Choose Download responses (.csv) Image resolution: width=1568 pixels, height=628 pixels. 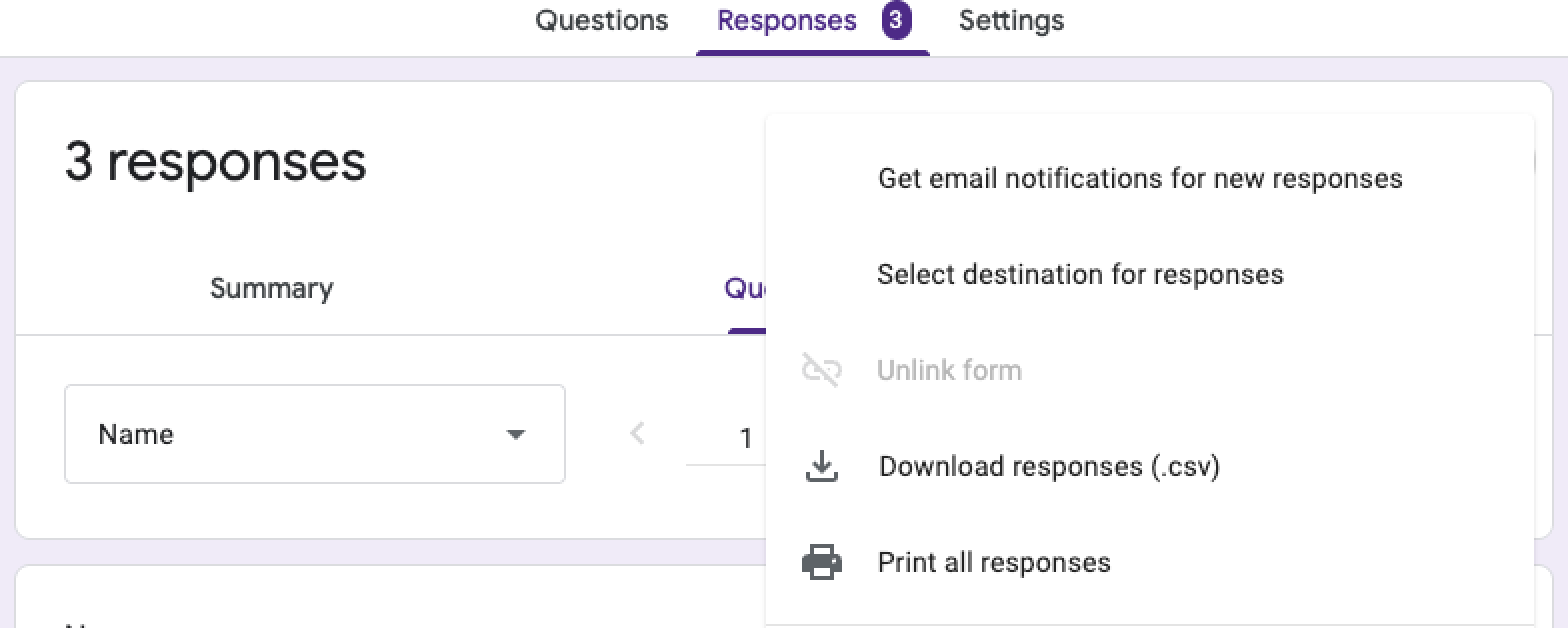pos(1048,466)
